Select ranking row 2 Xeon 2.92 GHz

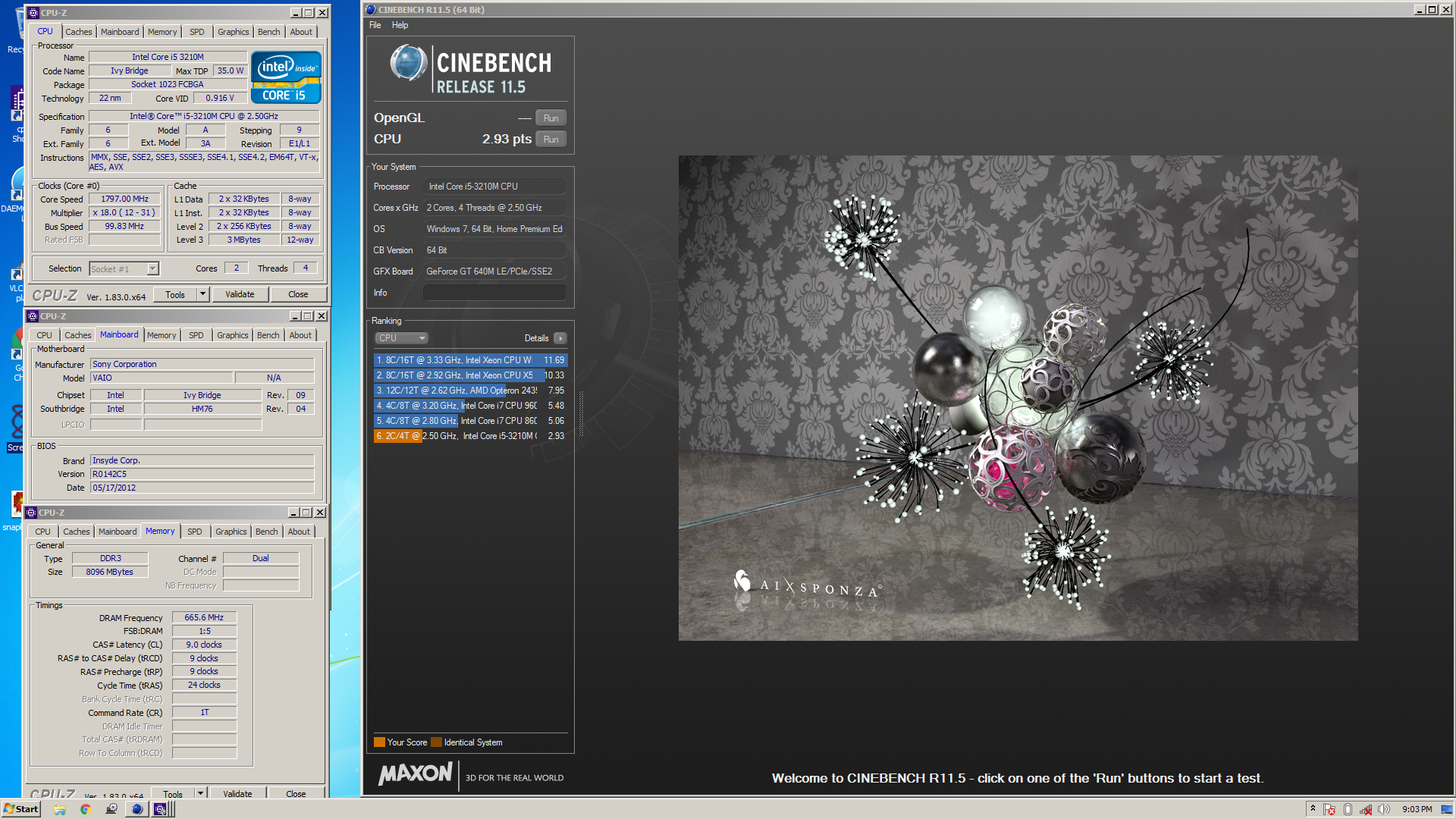470,375
